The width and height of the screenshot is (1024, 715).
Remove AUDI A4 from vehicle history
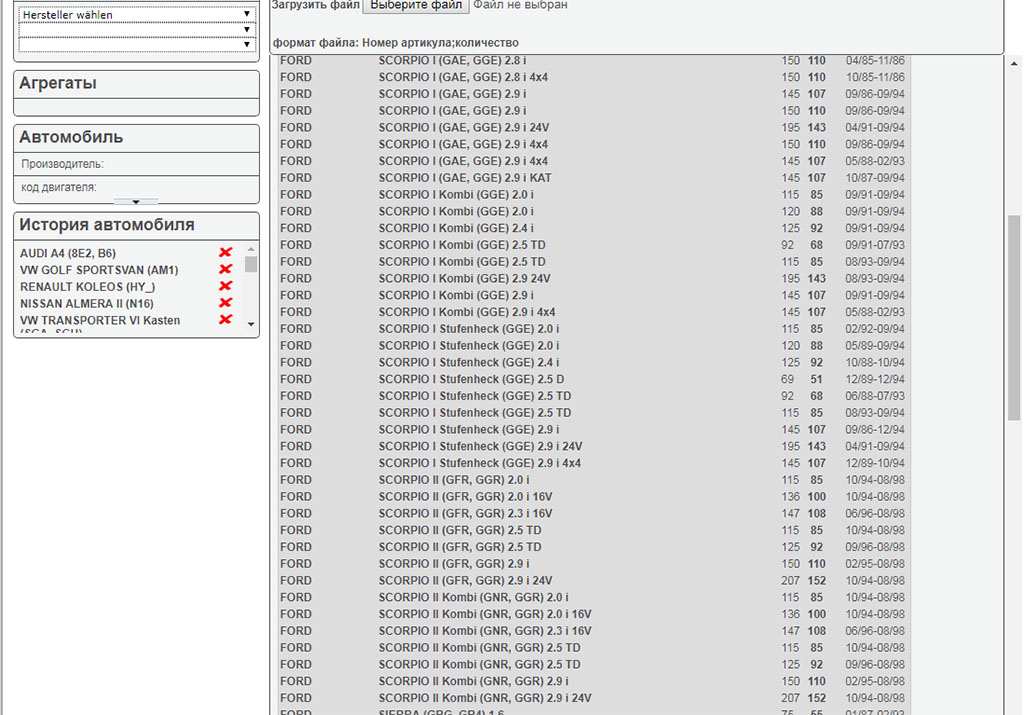225,253
